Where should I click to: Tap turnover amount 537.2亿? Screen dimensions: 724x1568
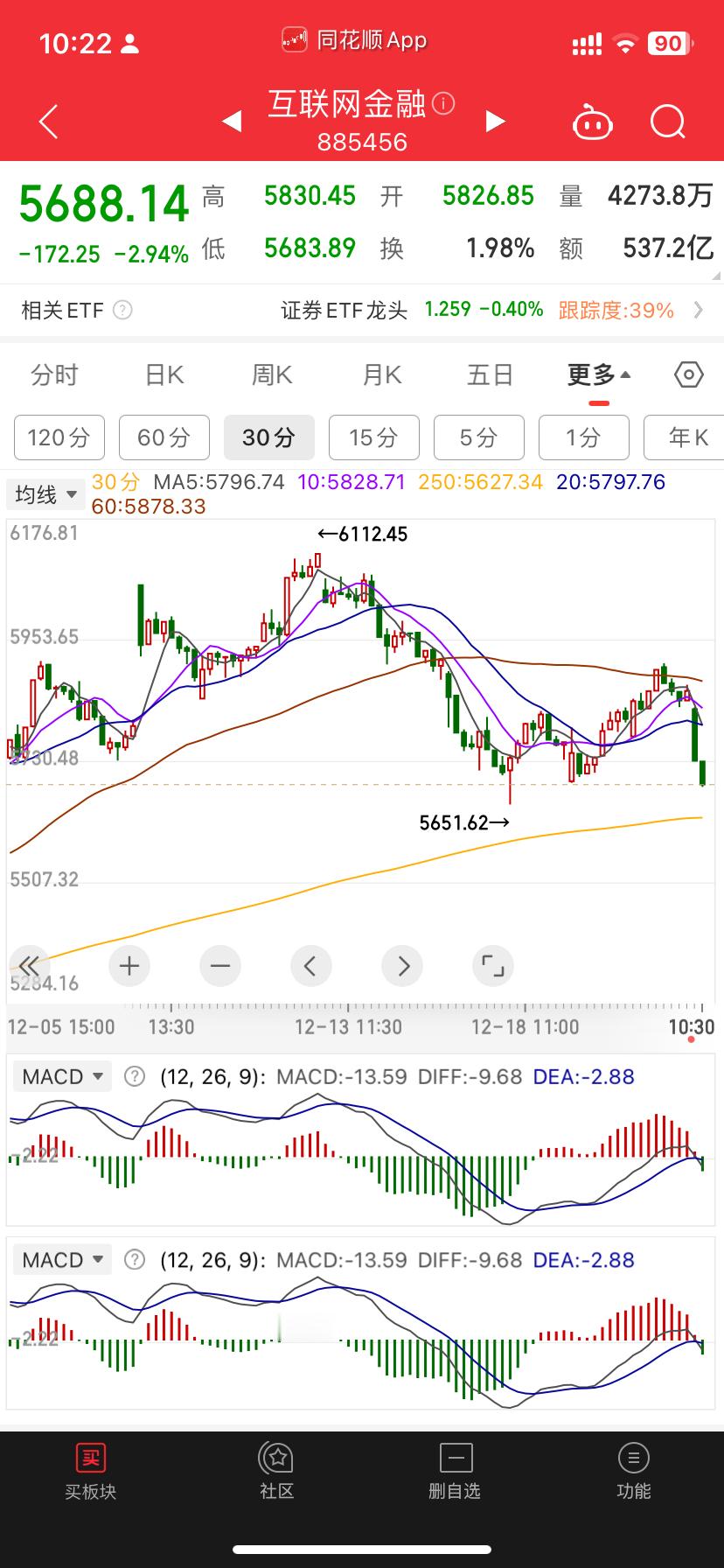(668, 248)
